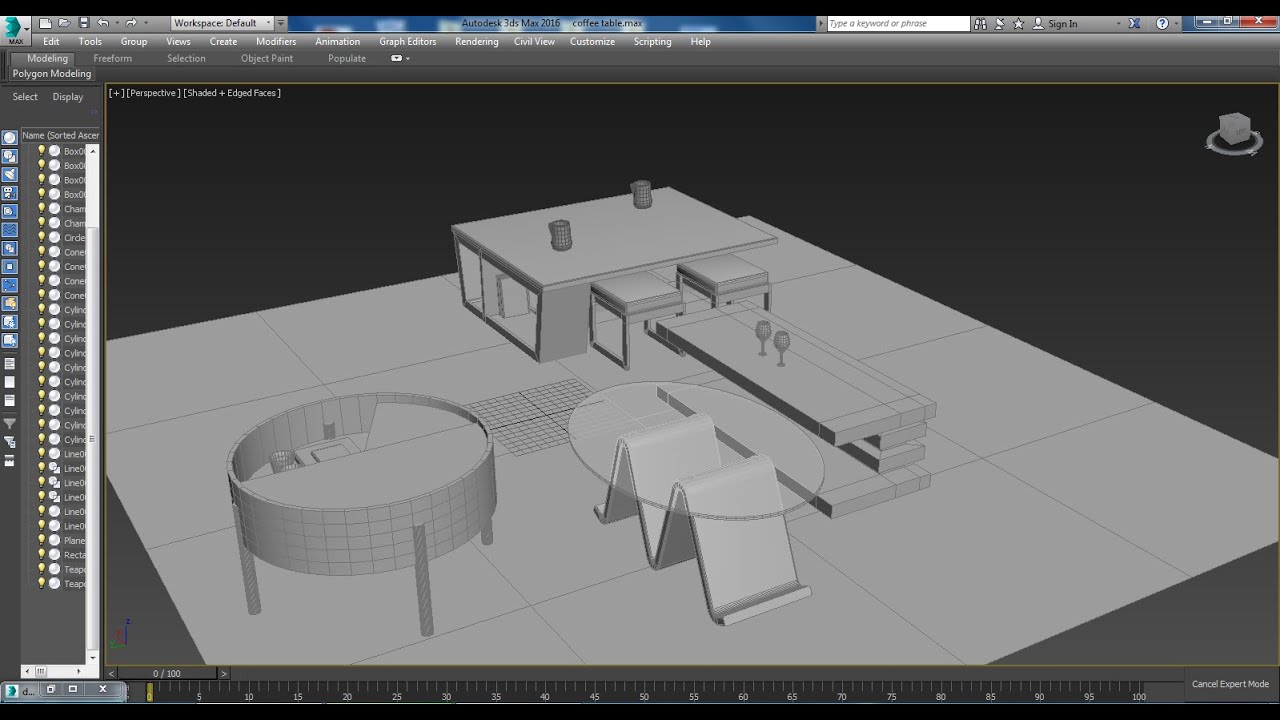The width and height of the screenshot is (1280, 720).
Task: Toggle lightbulb on the Plane row
Action: point(42,540)
